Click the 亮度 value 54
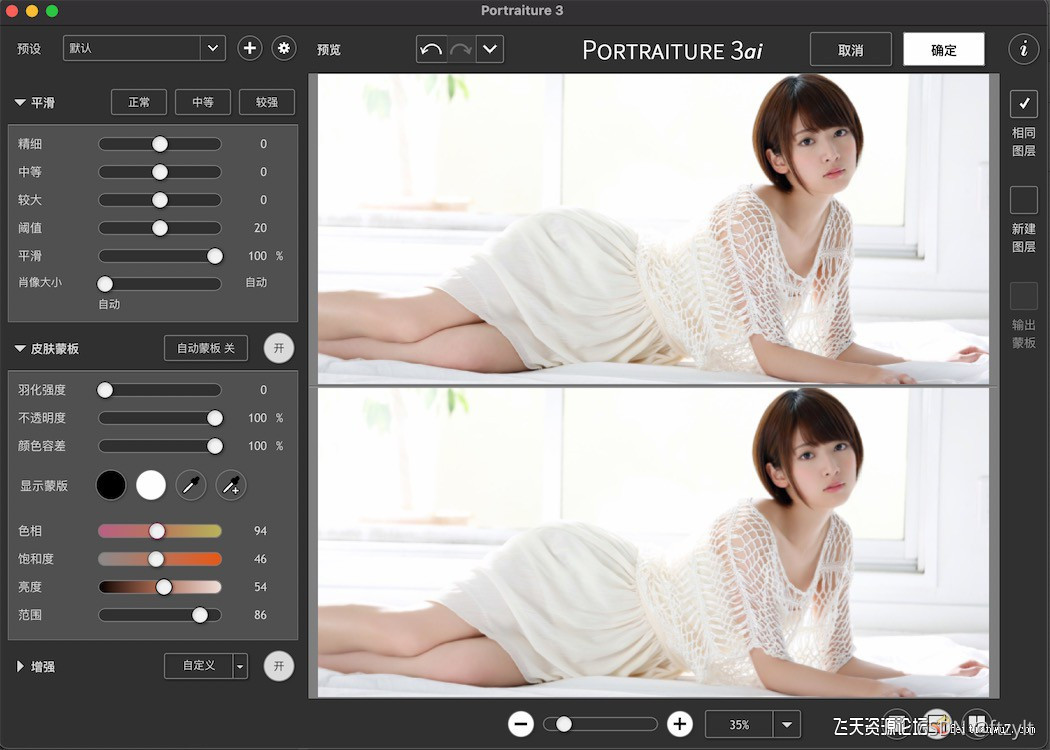The width and height of the screenshot is (1050, 750). click(260, 587)
